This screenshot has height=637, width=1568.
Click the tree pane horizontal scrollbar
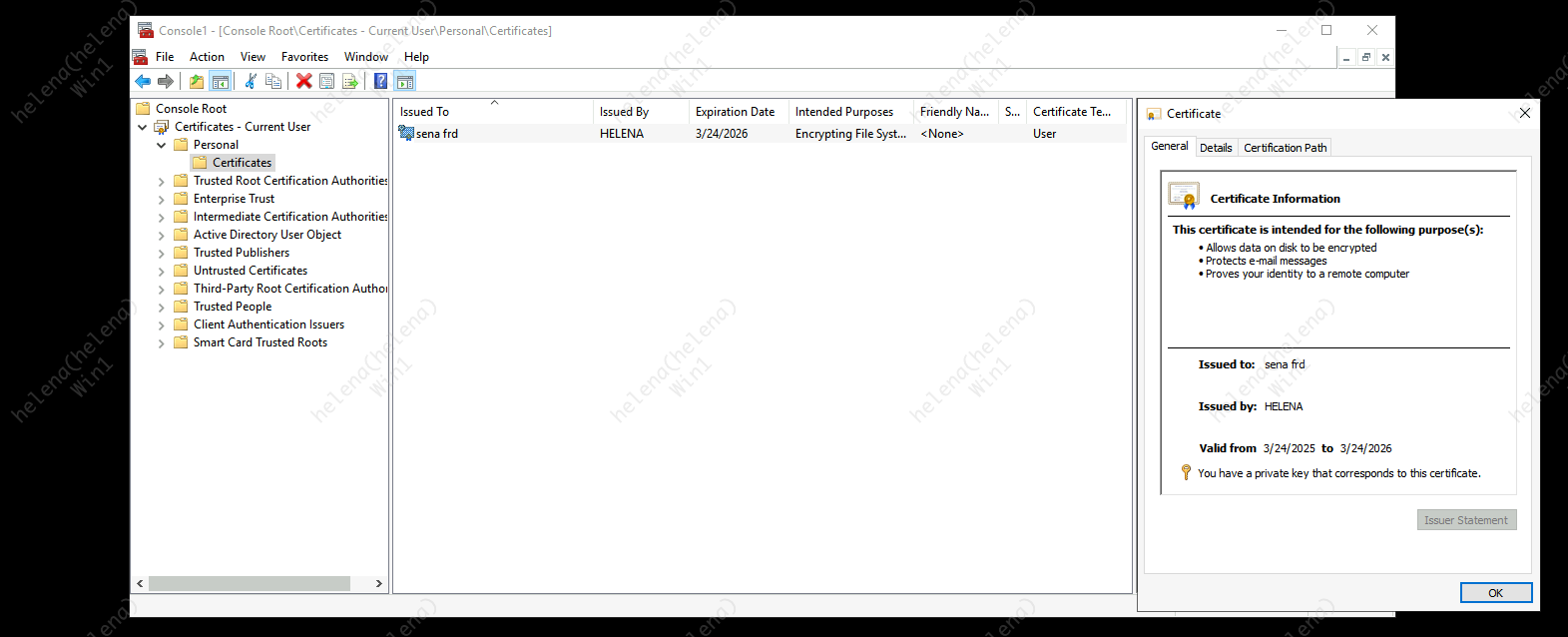pos(250,583)
